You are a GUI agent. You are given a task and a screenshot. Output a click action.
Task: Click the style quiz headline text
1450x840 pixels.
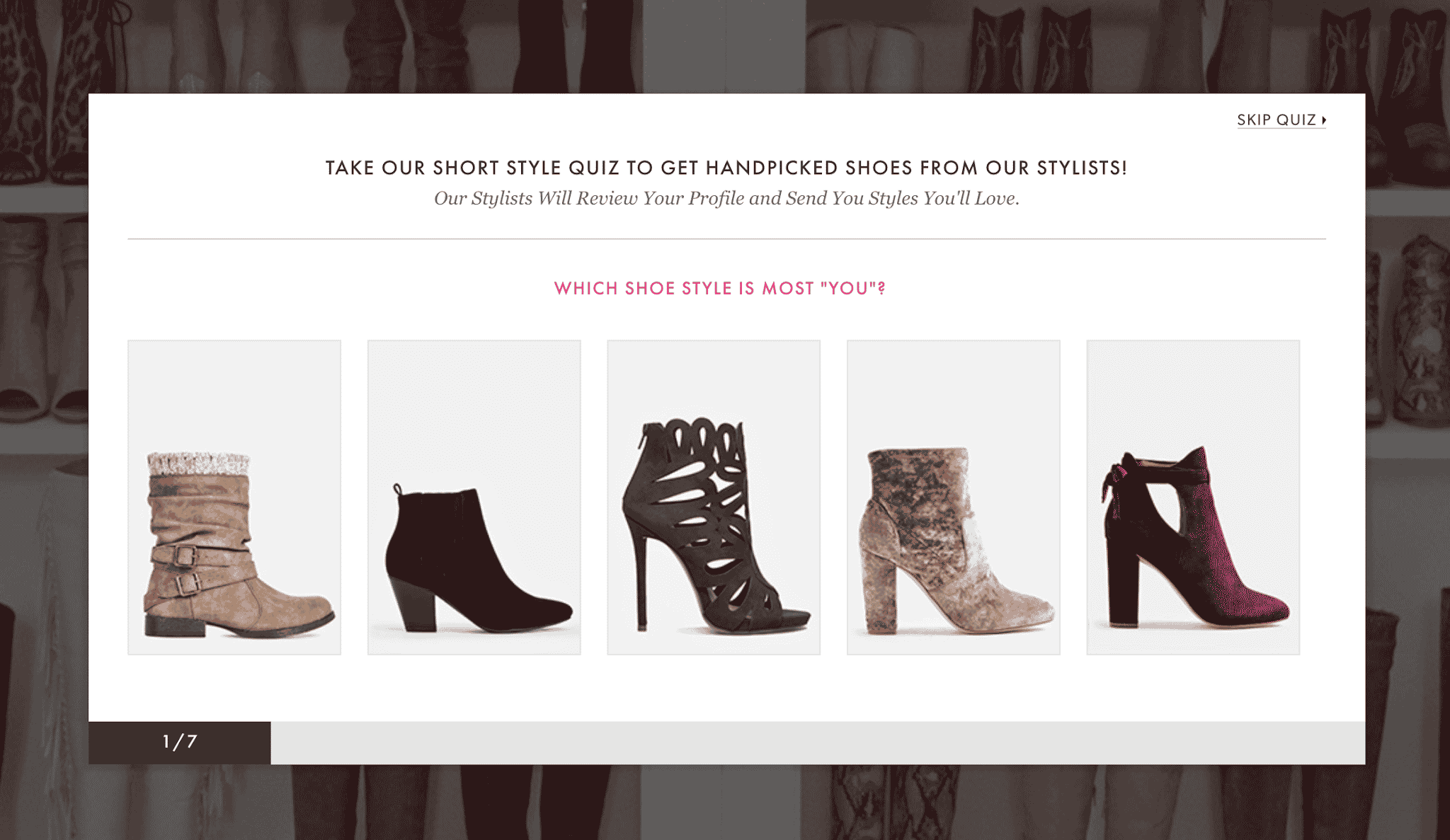pyautogui.click(x=726, y=168)
